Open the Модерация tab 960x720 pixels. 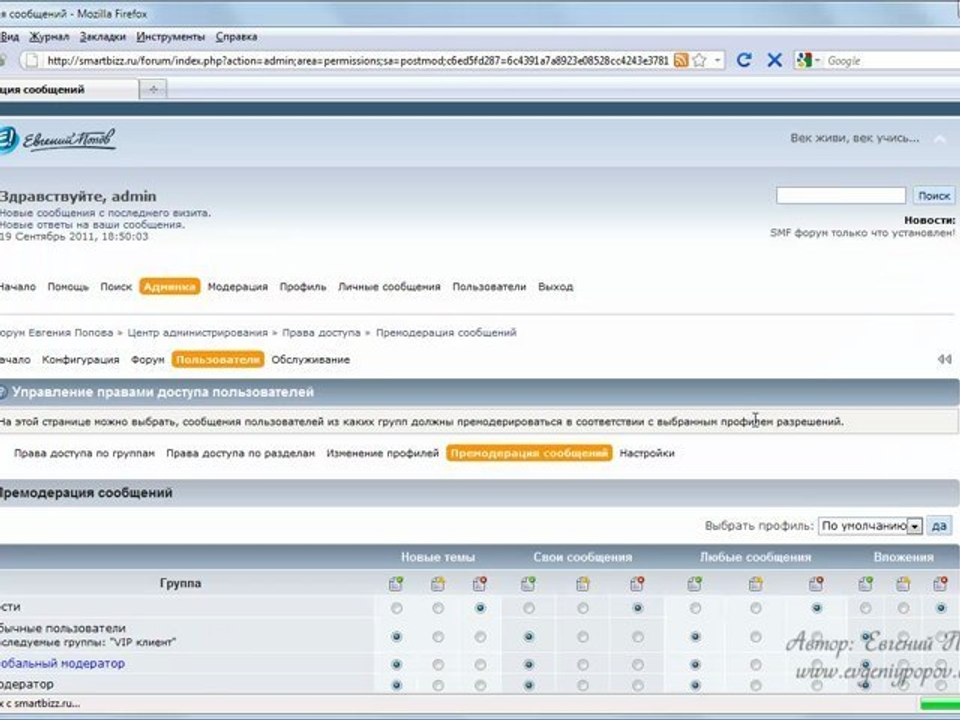point(238,287)
